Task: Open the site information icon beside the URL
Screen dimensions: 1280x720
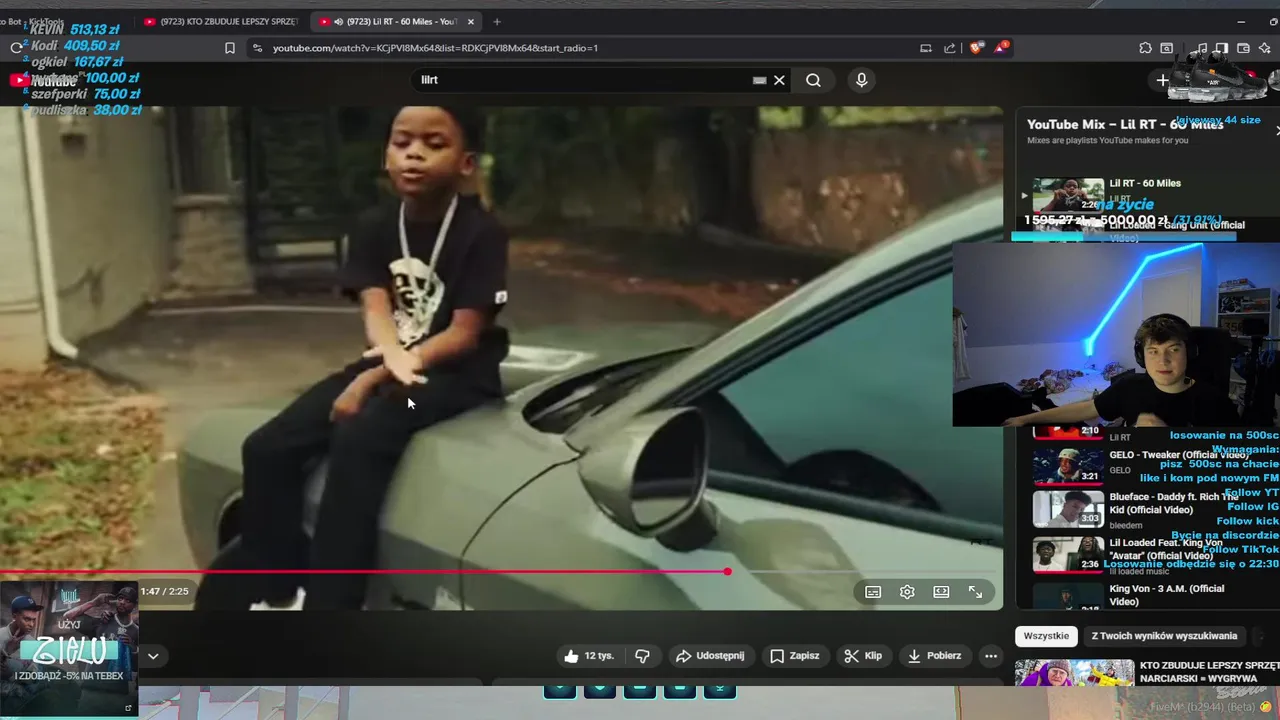Action: tap(257, 48)
